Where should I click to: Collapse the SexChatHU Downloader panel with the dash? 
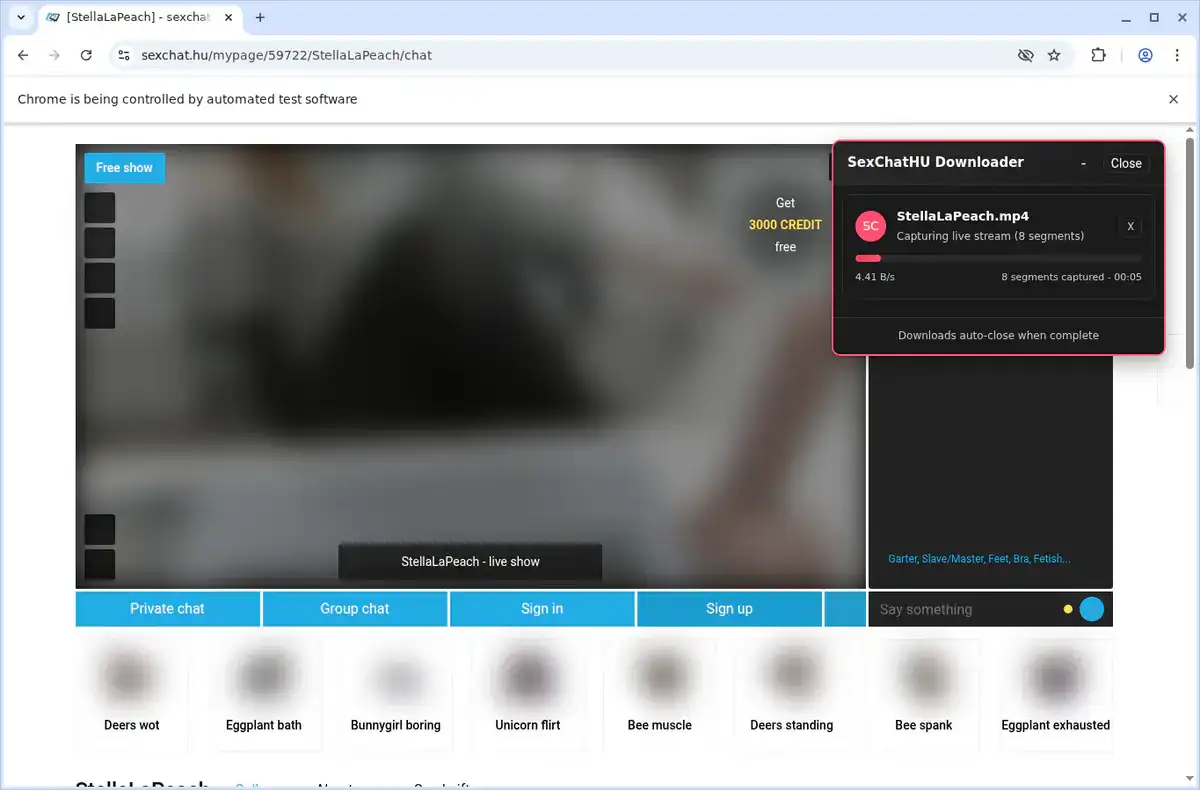pos(1083,163)
